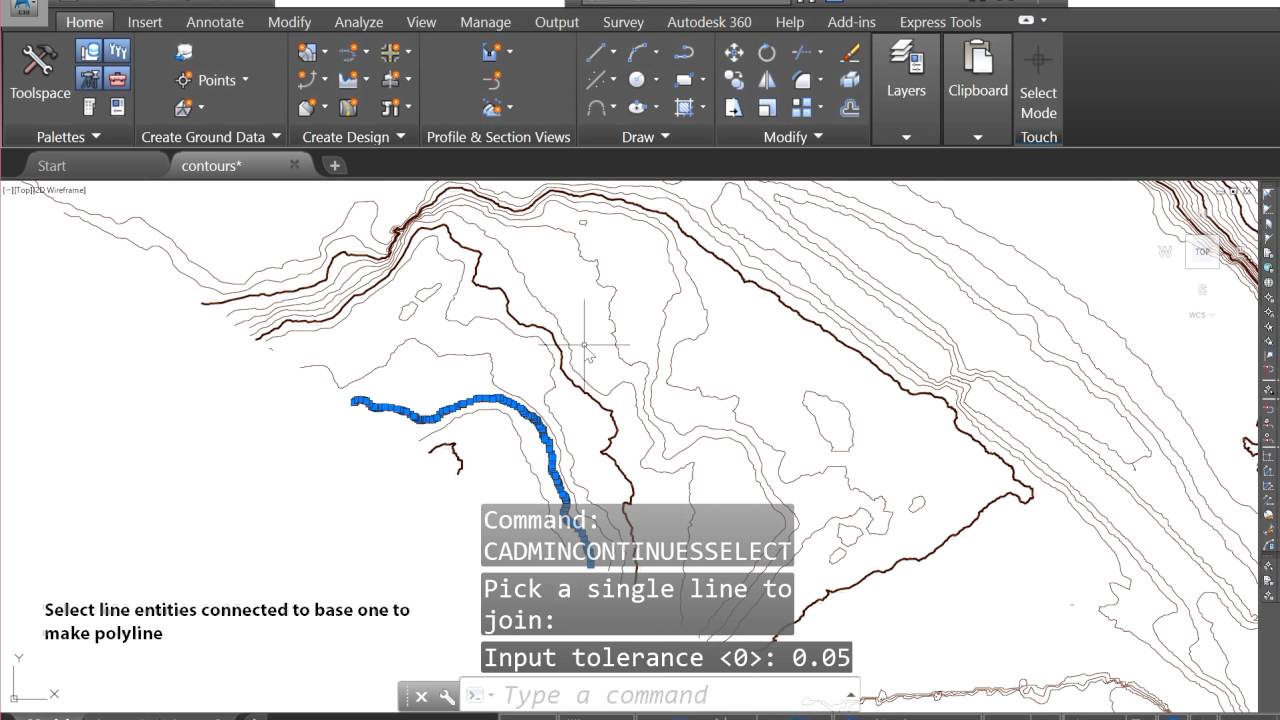The height and width of the screenshot is (720, 1280).
Task: Open the WCS dropdown under ViewCube
Action: click(x=1201, y=315)
